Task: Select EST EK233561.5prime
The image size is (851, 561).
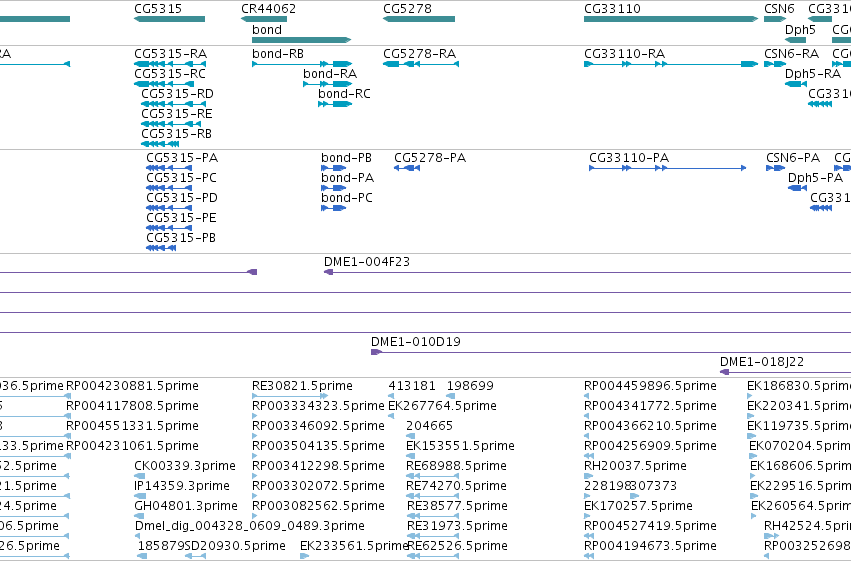Action: point(354,546)
